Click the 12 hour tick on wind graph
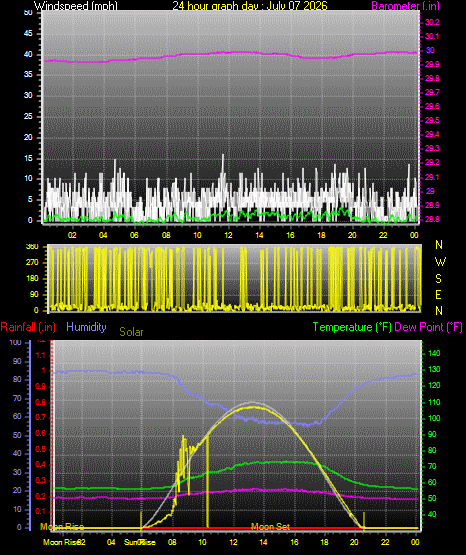Viewport: 466px width, 555px height. [228, 235]
